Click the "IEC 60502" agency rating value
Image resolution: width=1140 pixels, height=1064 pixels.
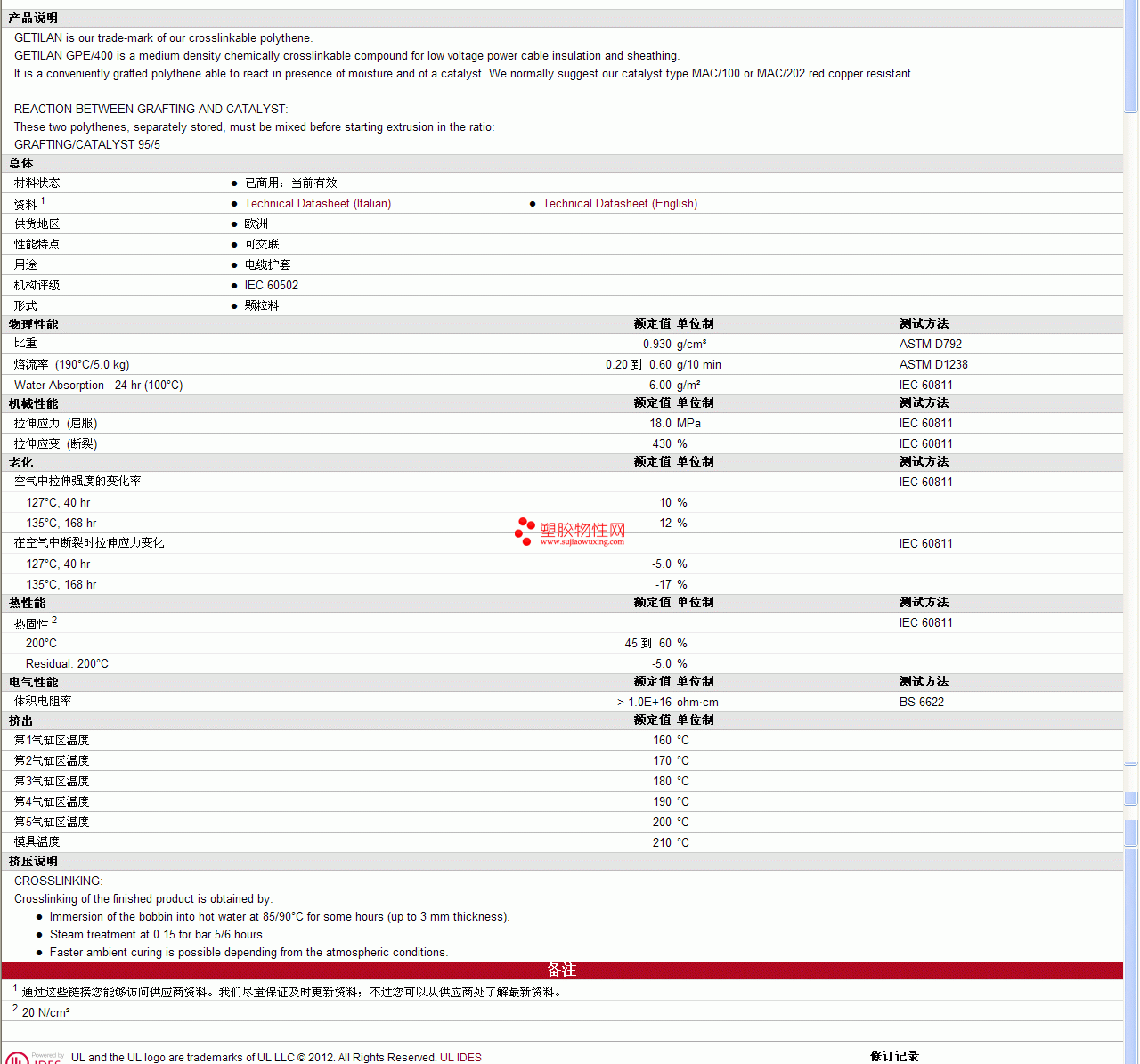272,286
